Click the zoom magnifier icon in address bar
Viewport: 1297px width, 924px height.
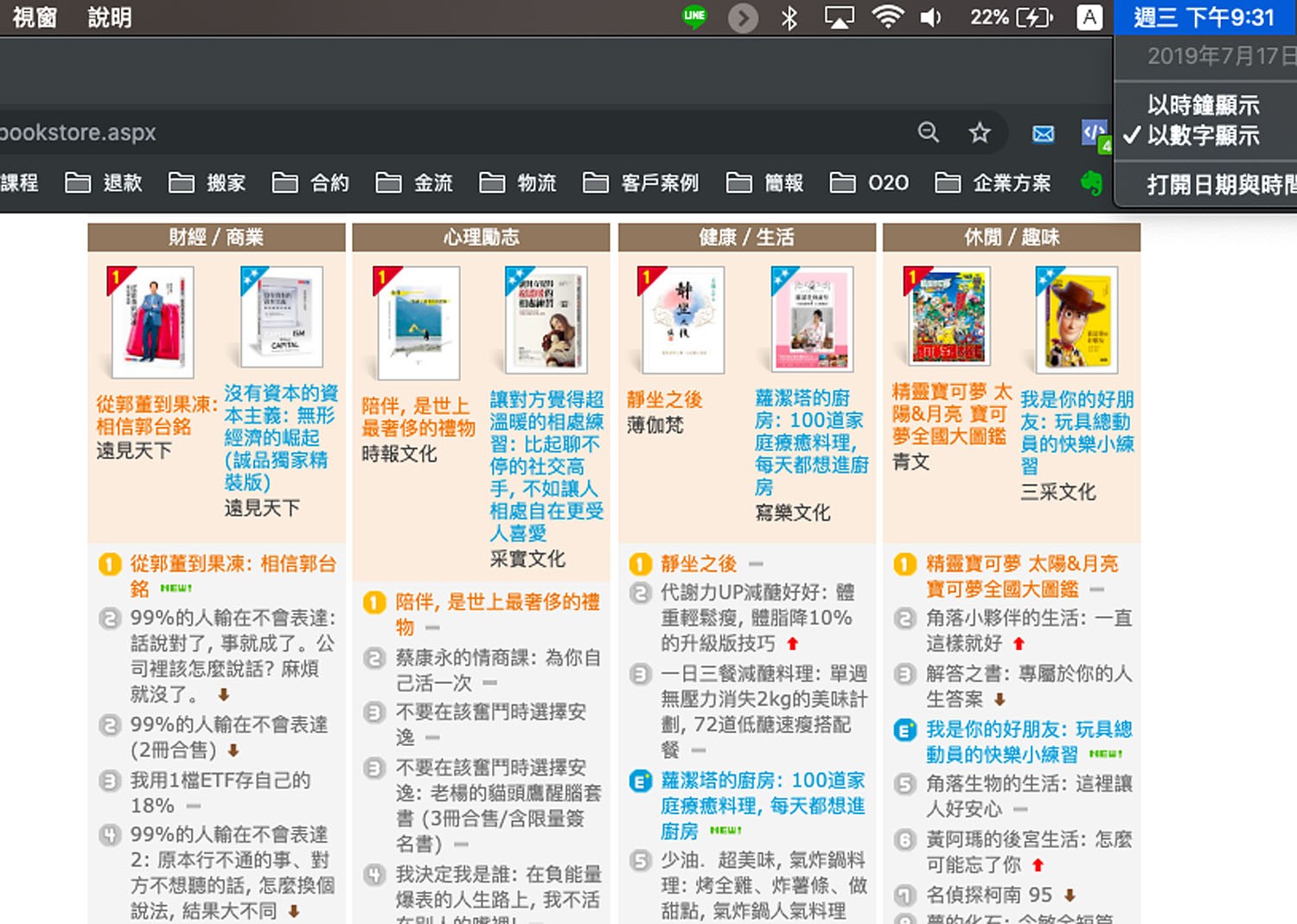click(x=929, y=132)
